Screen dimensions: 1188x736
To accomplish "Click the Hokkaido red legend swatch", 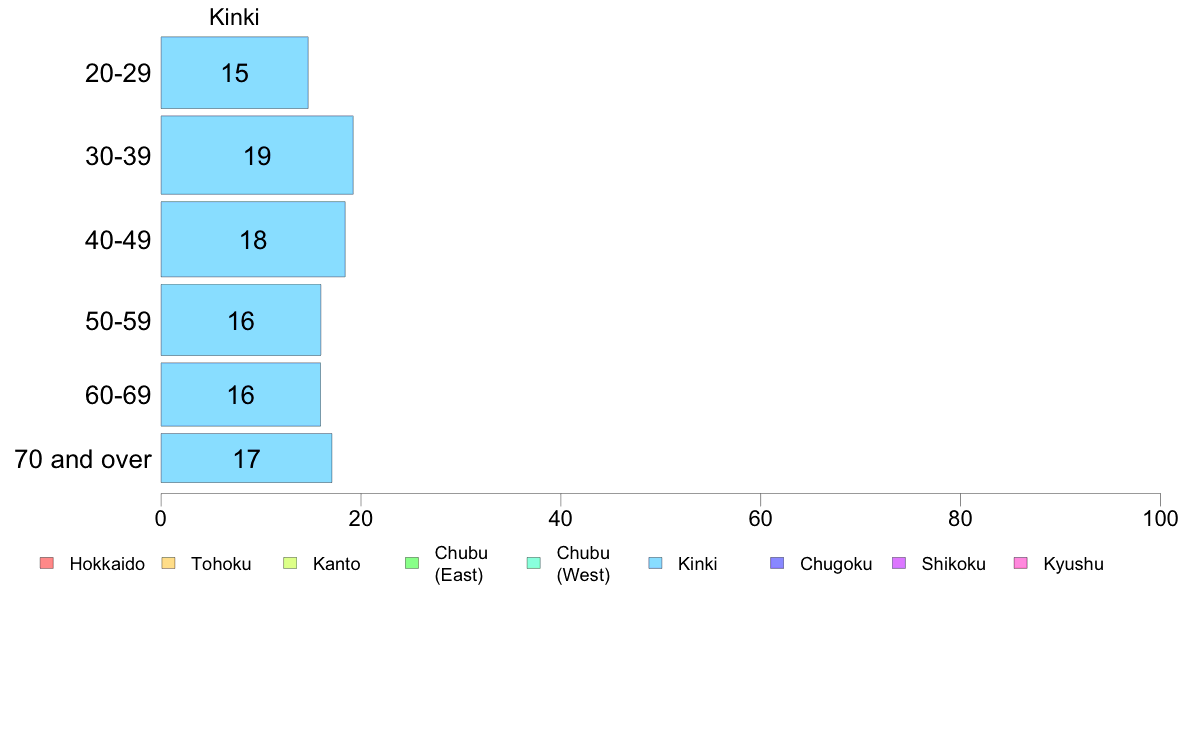I will point(47,563).
